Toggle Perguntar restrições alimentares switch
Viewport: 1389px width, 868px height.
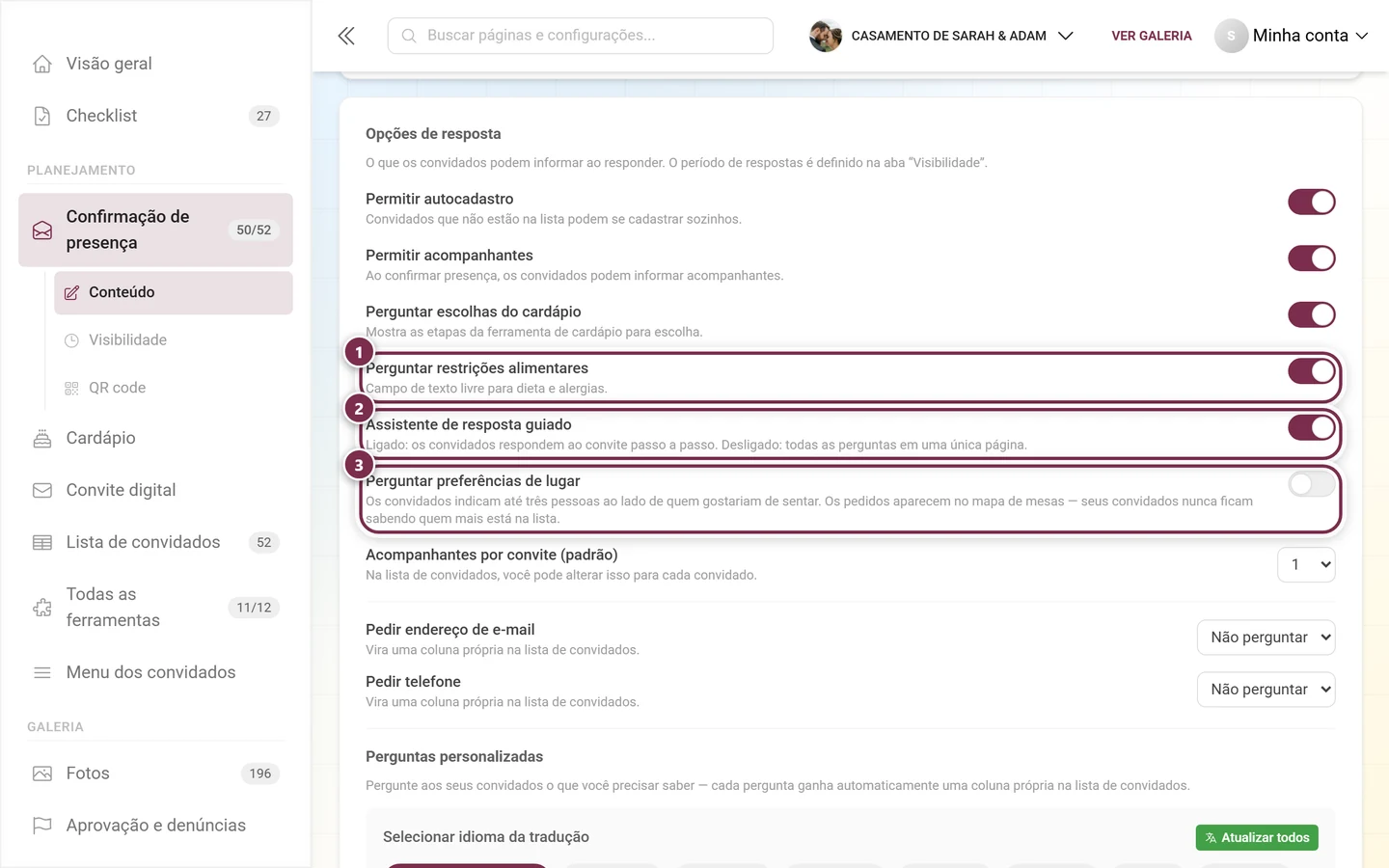point(1312,371)
